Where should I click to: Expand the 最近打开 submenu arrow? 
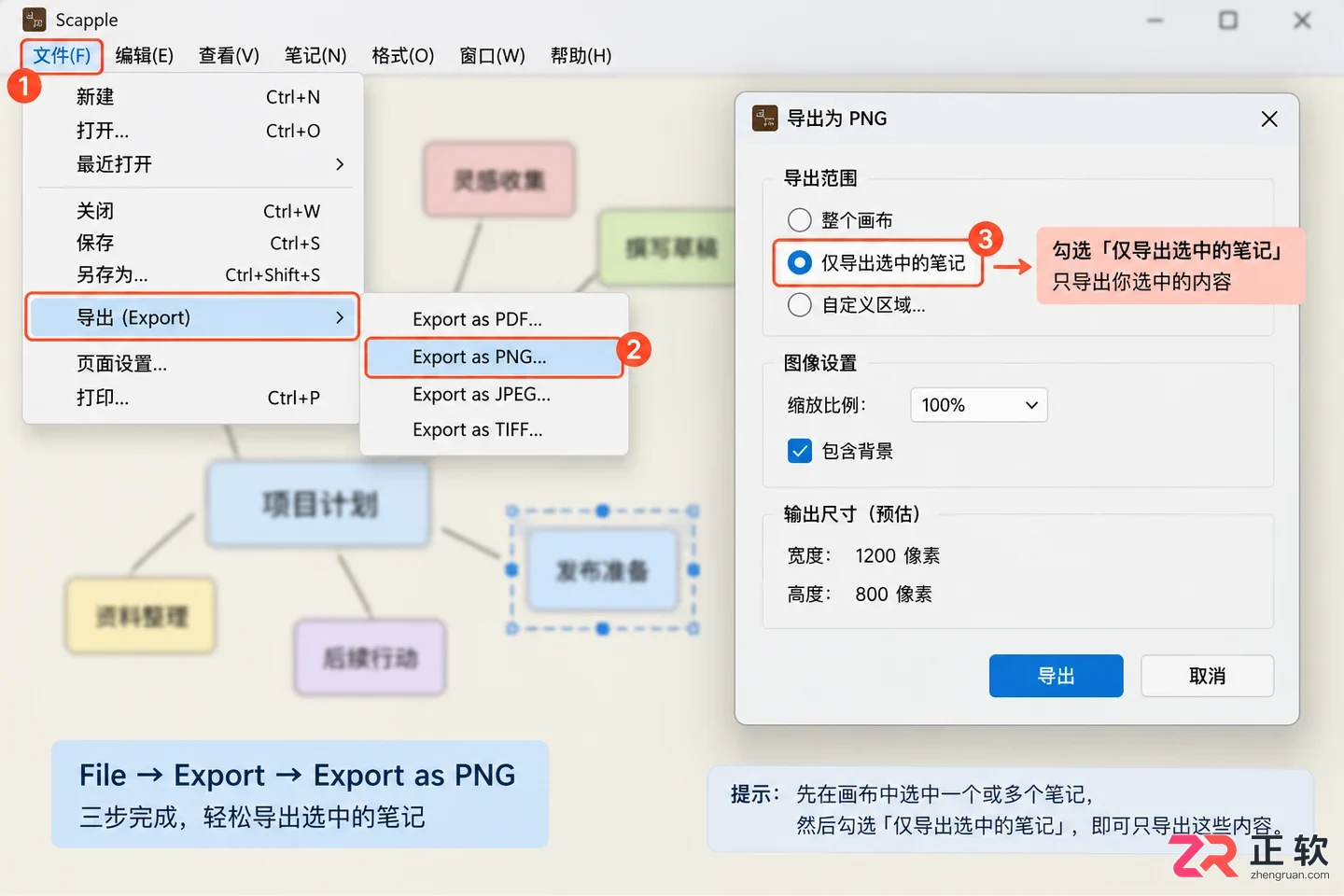click(x=340, y=164)
